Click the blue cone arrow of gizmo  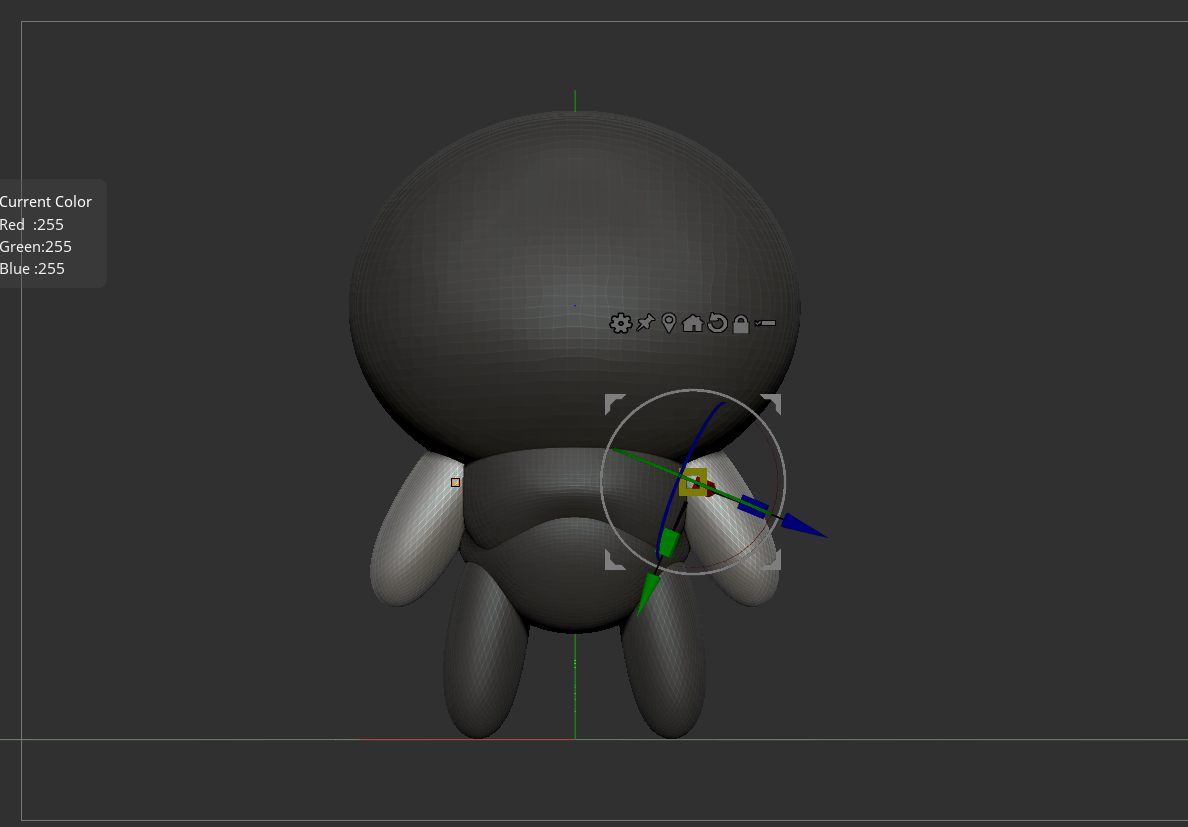[804, 526]
